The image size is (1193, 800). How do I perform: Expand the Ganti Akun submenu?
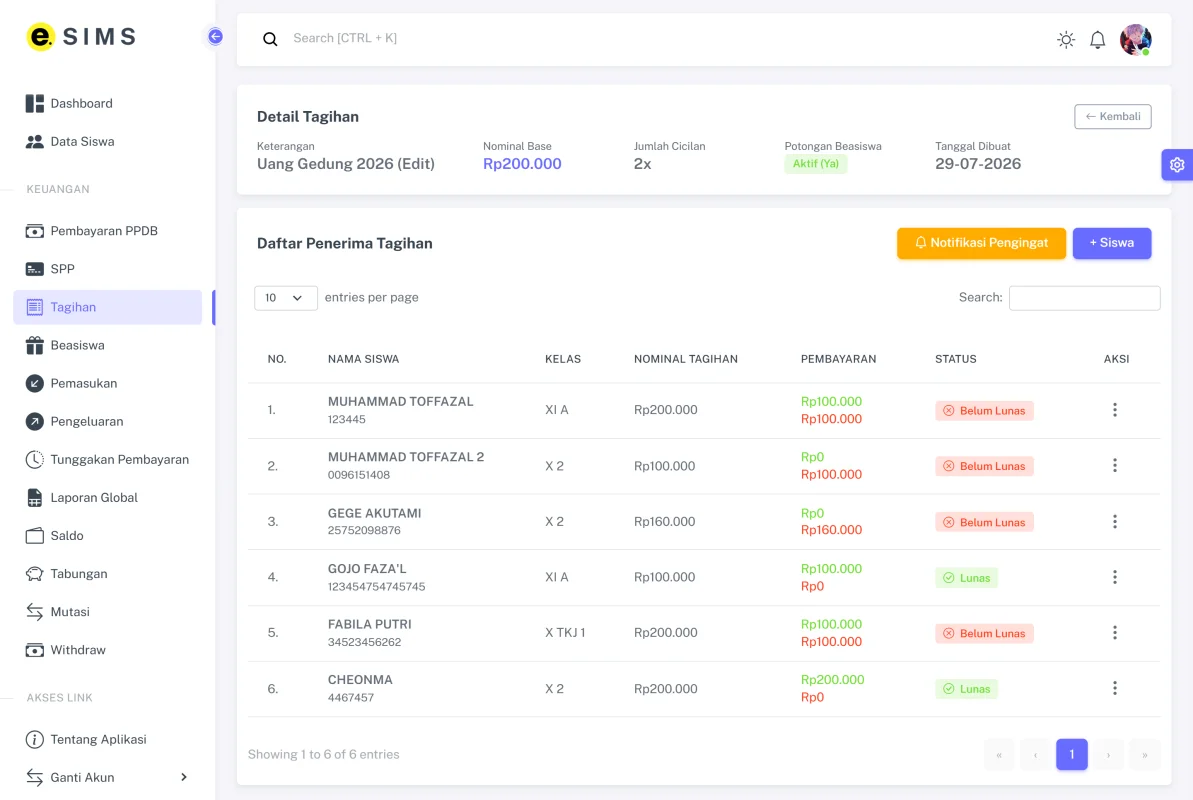(x=108, y=777)
